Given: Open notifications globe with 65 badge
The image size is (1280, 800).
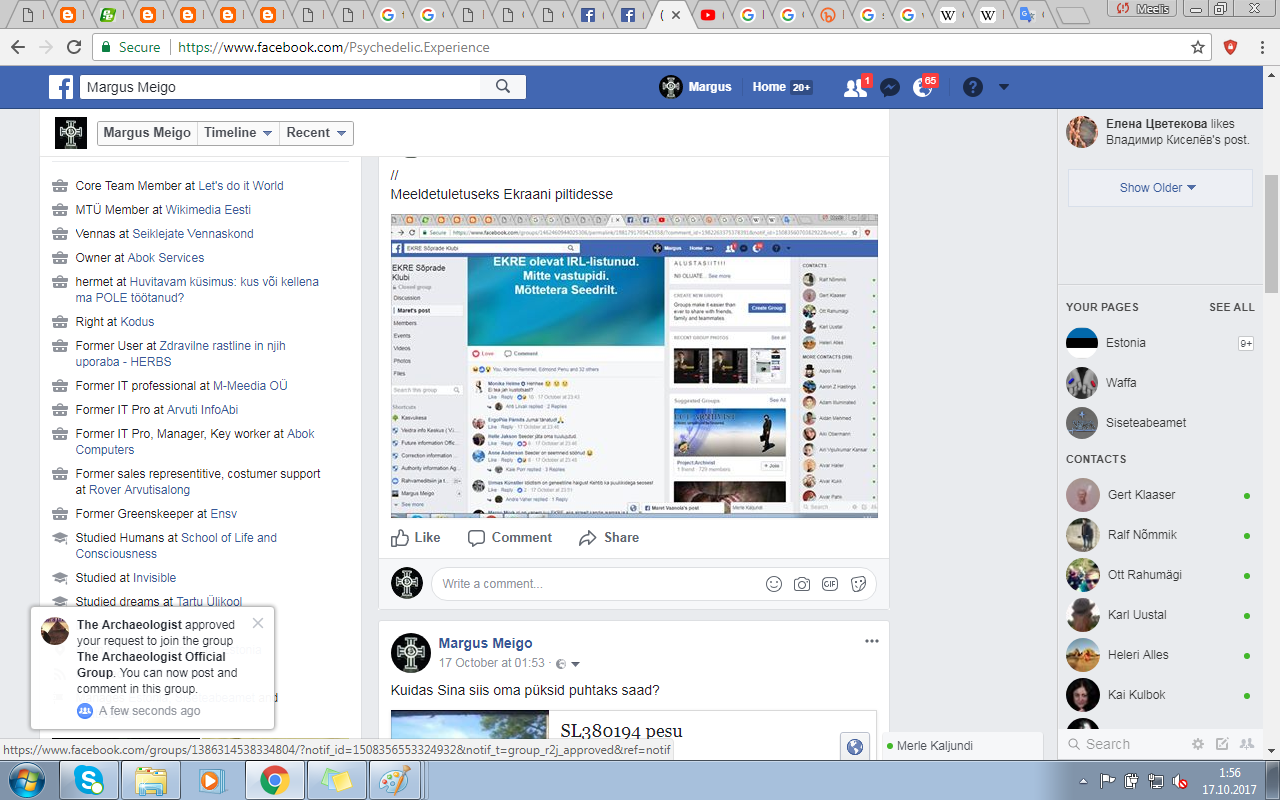Looking at the screenshot, I should [x=923, y=87].
